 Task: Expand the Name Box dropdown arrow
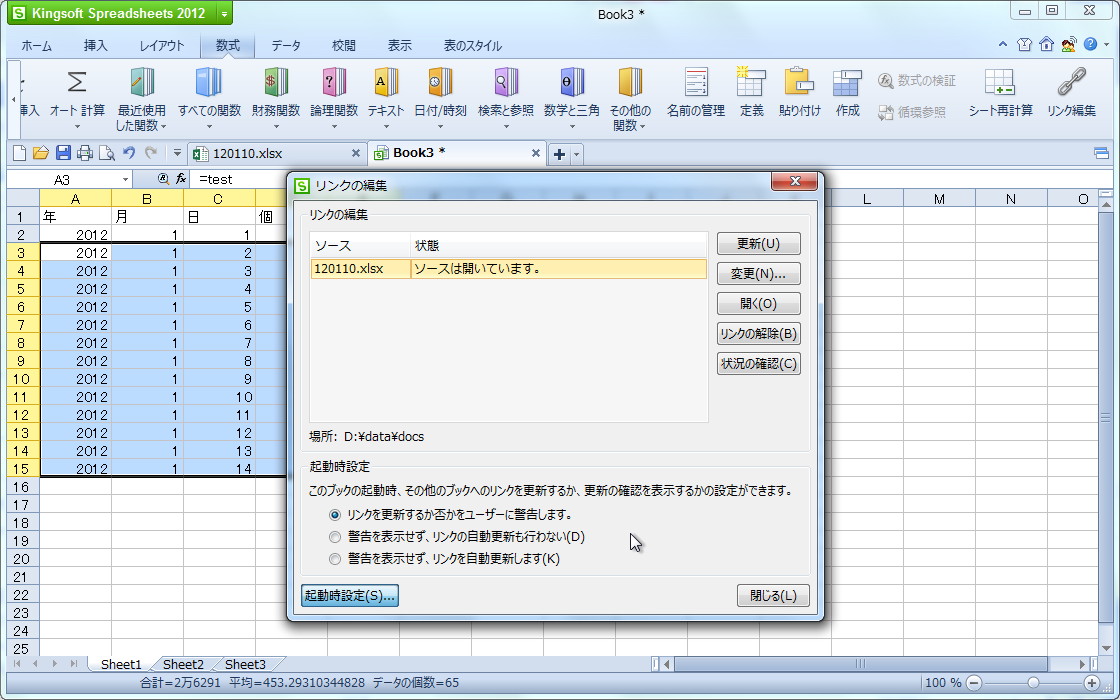pos(125,179)
